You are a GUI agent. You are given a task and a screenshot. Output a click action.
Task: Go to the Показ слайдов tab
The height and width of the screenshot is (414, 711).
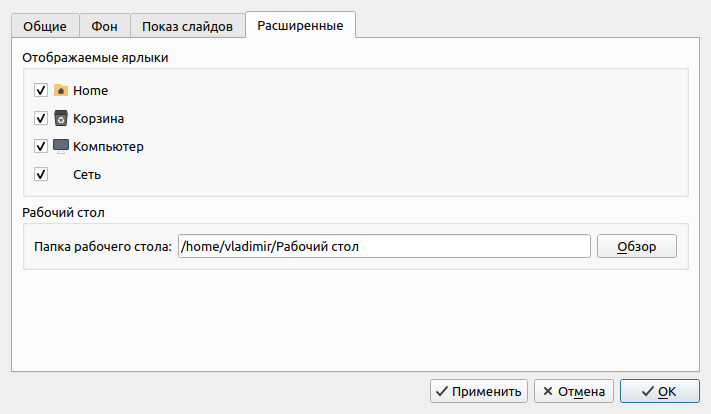point(187,26)
